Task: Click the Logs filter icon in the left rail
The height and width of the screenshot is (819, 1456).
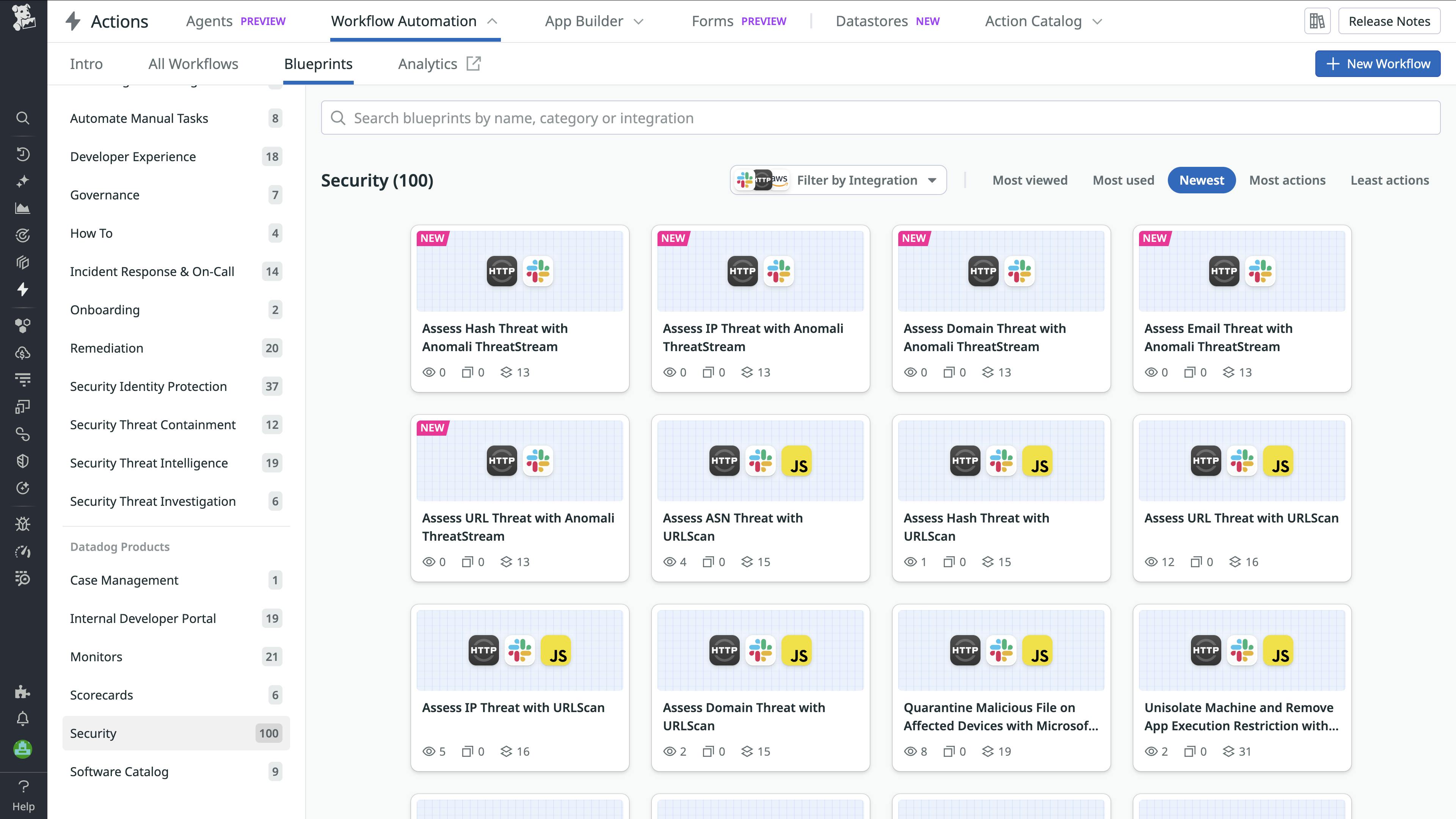Action: (x=23, y=380)
